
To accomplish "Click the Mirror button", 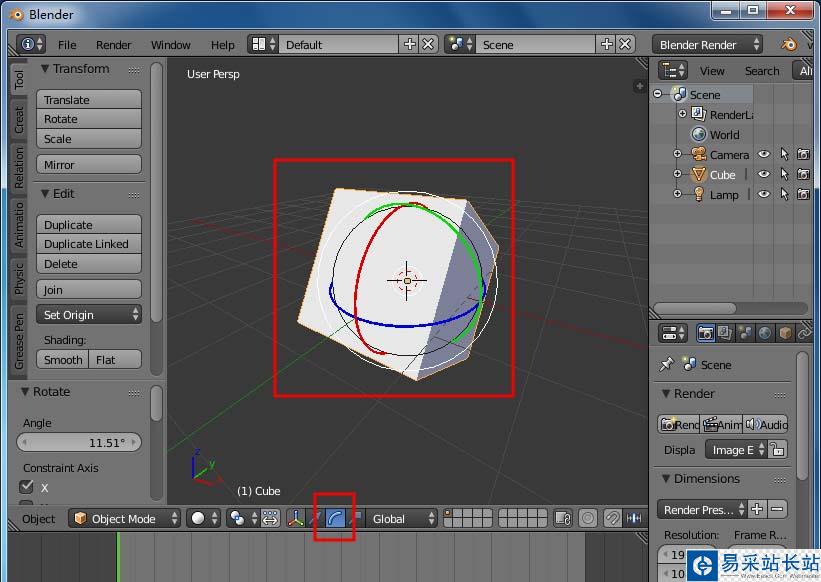I will [89, 164].
